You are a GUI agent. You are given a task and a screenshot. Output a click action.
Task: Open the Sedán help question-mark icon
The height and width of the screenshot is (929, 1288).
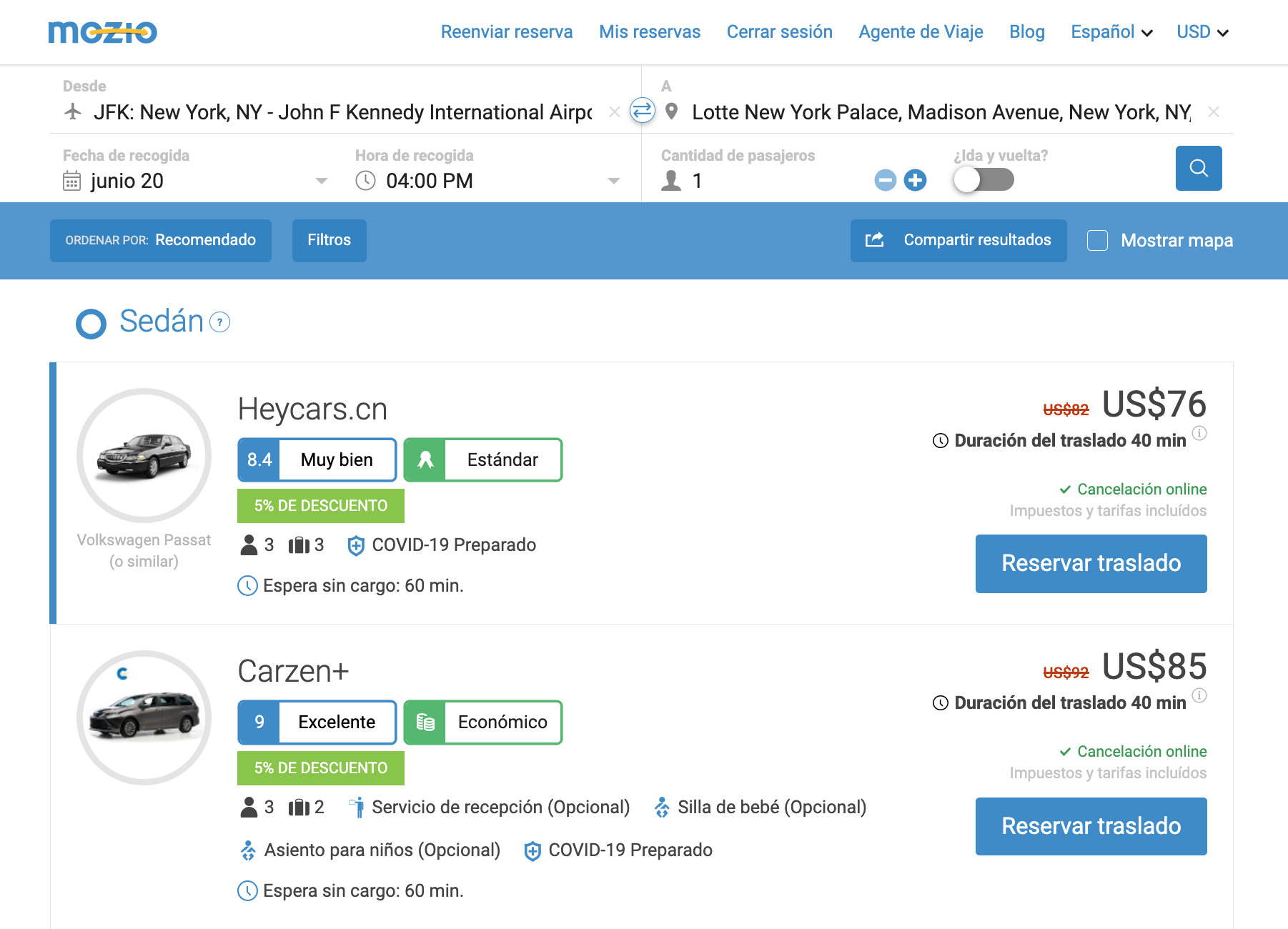point(219,322)
